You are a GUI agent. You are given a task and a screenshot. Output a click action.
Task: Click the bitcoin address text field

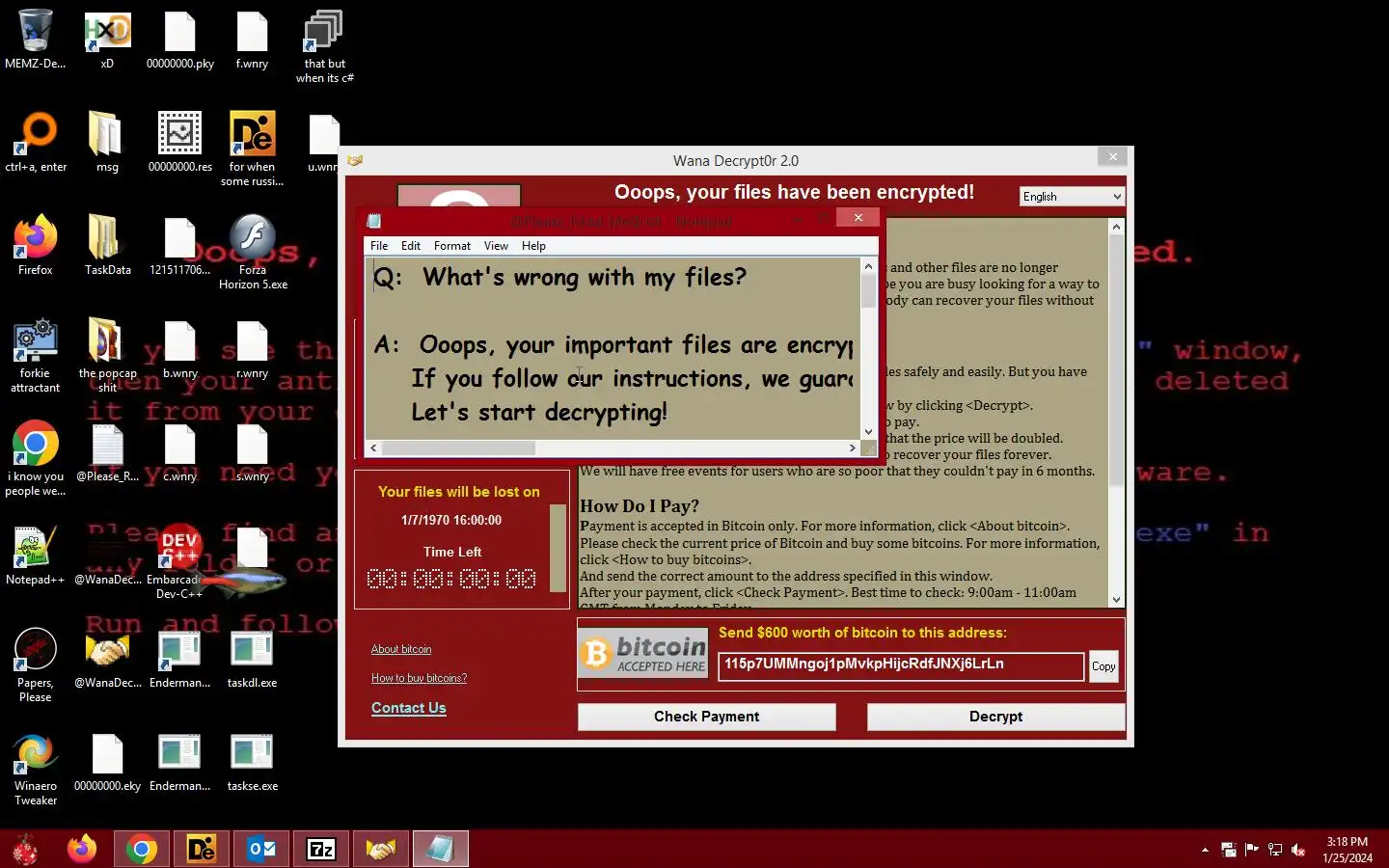click(x=901, y=665)
